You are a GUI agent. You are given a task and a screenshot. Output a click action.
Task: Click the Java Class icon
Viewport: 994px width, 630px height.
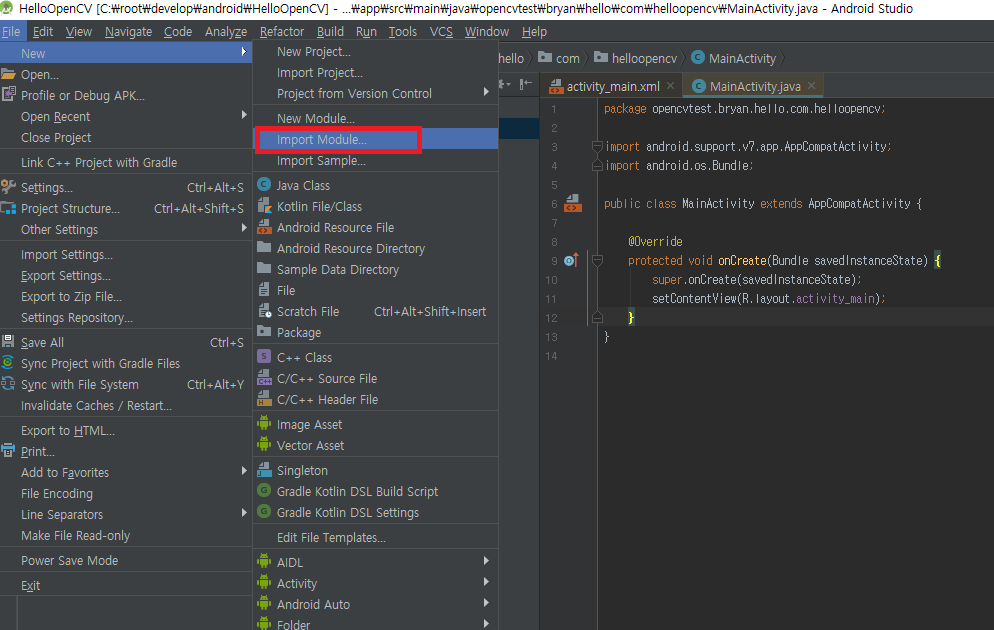pyautogui.click(x=264, y=185)
